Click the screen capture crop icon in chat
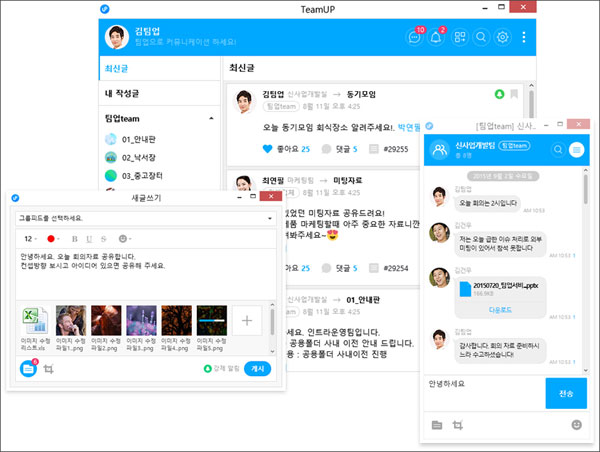Screen dimensions: 600x452 pos(458,425)
